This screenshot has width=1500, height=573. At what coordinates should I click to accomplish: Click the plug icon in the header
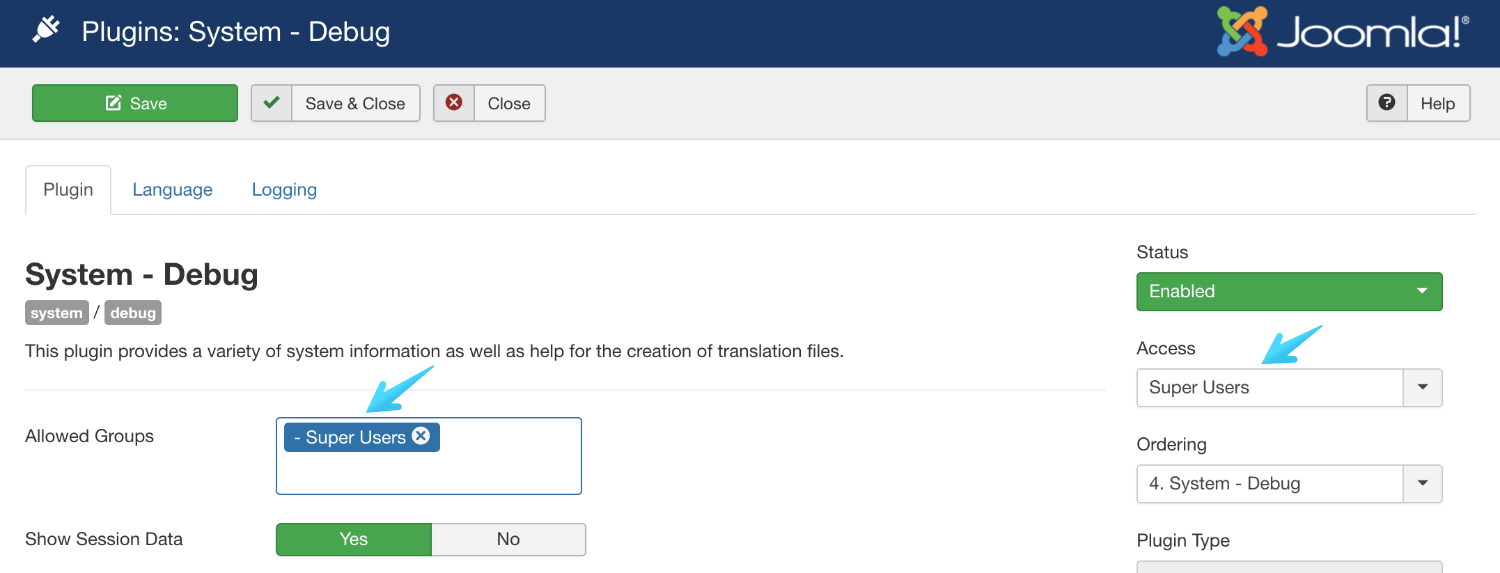pos(46,32)
